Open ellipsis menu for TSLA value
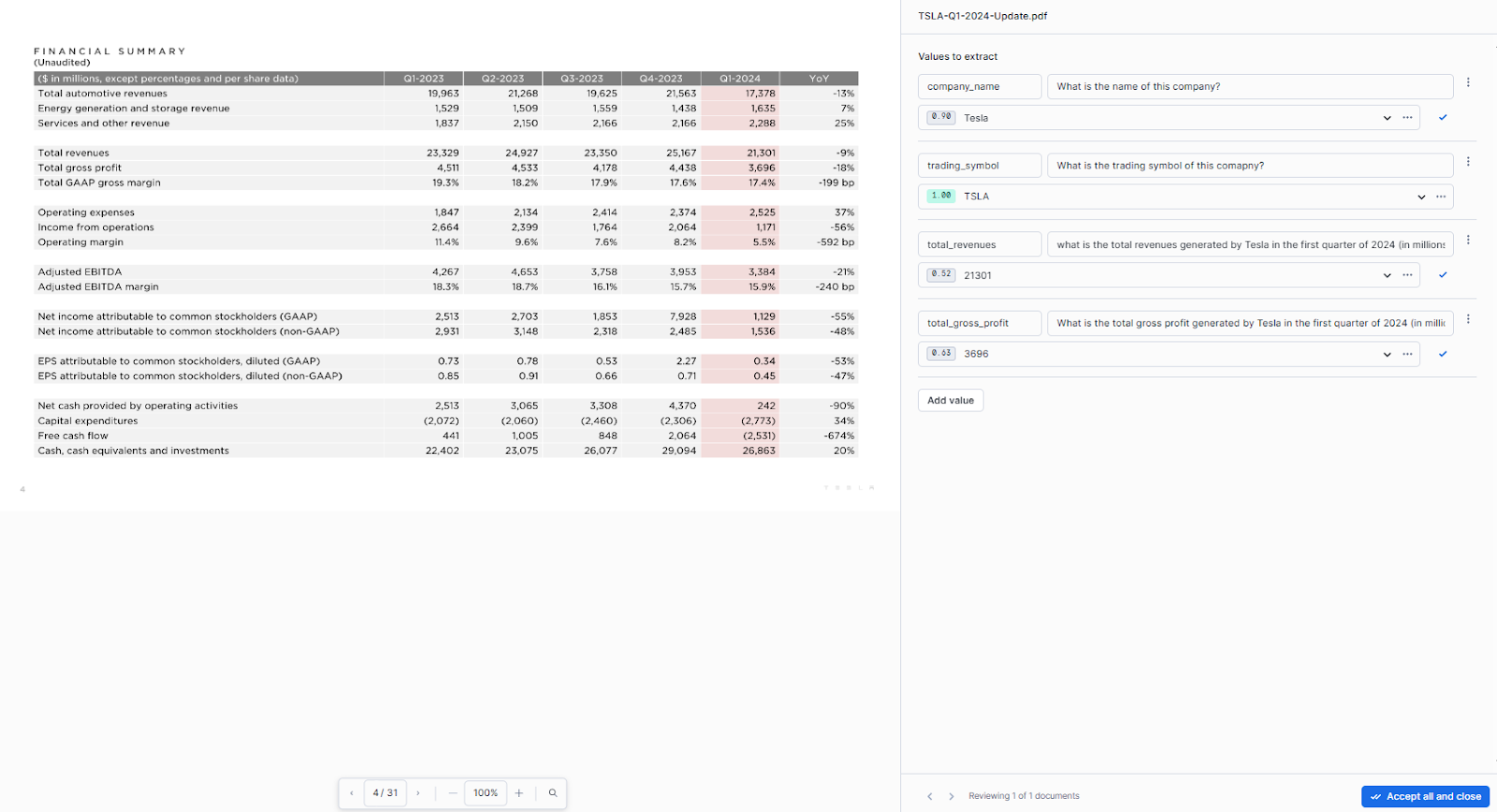Viewport: 1497px width, 812px height. tap(1441, 196)
